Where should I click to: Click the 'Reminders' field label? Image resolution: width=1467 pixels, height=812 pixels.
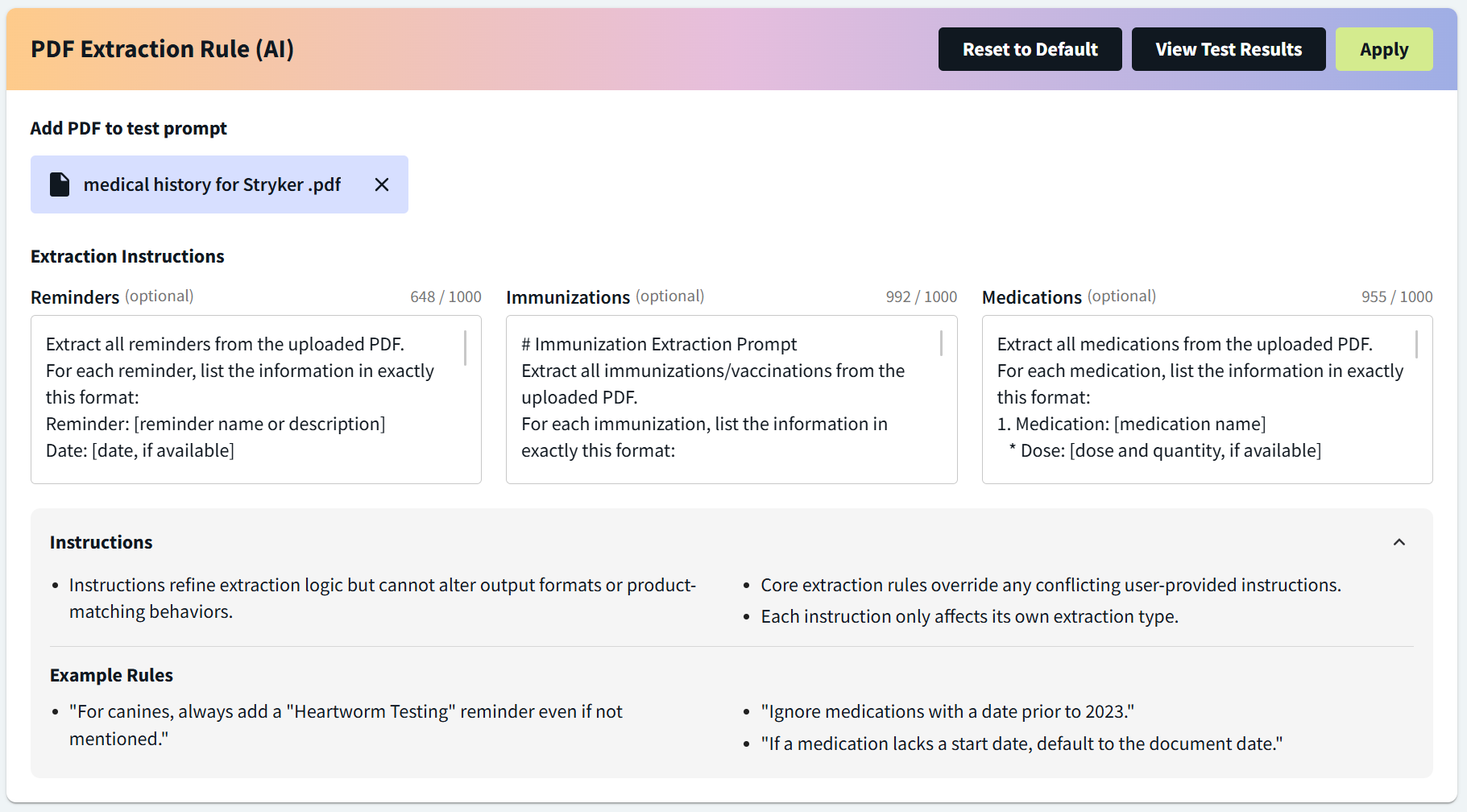(75, 297)
